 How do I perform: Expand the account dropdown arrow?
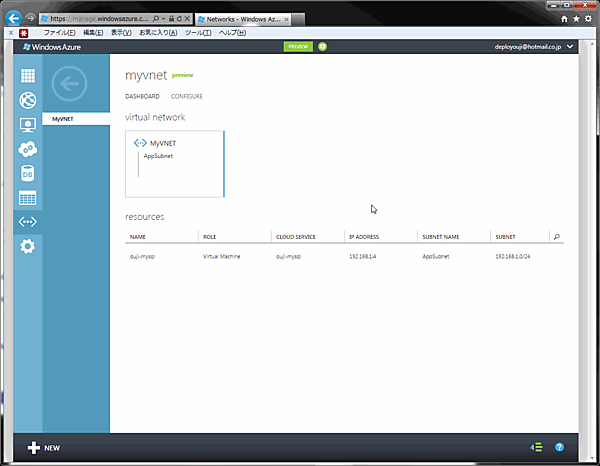click(570, 47)
